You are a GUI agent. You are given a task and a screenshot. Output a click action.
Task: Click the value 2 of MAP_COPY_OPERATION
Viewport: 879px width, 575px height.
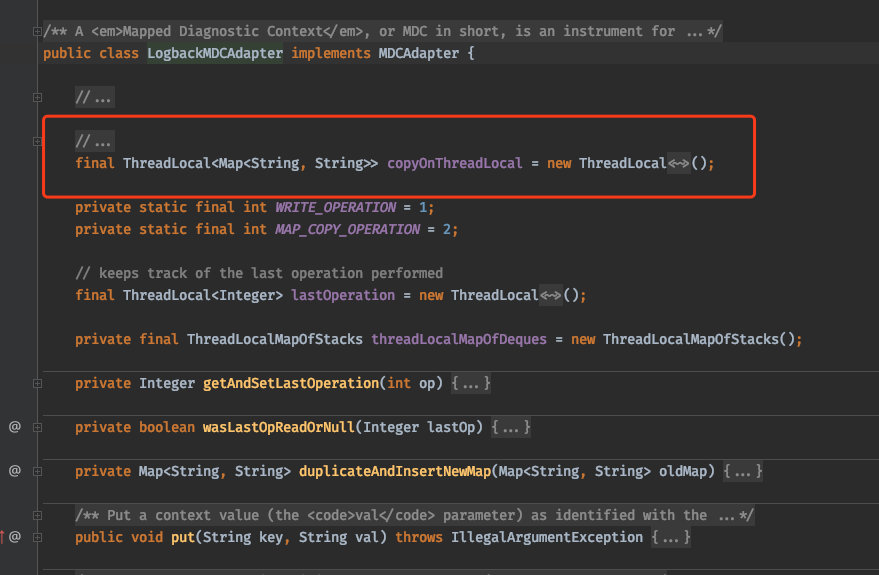447,229
